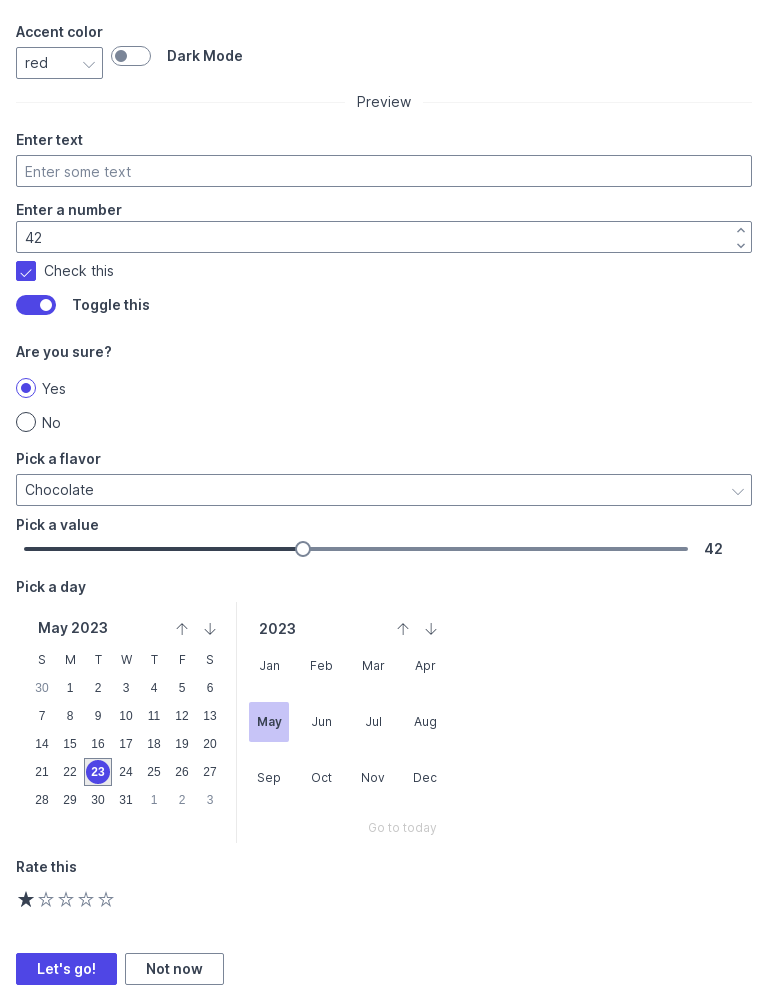Select Dec in the month picker
Image resolution: width=768 pixels, height=1001 pixels.
point(425,778)
